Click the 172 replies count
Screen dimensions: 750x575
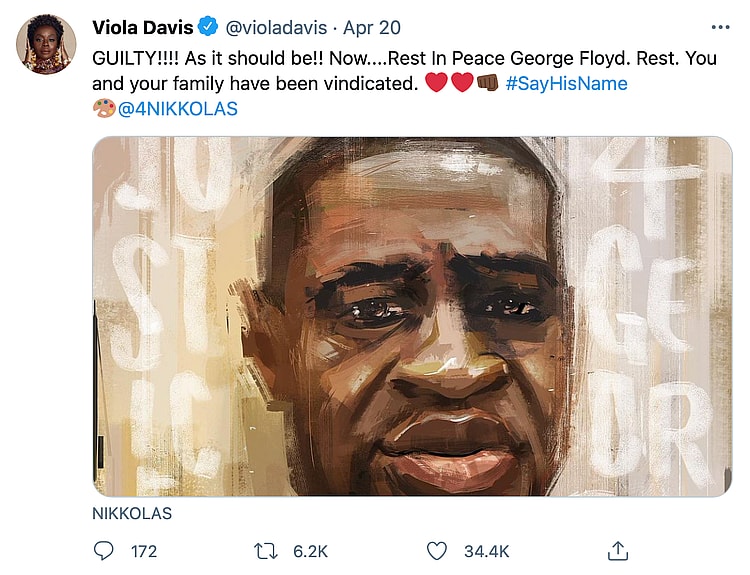tap(144, 551)
